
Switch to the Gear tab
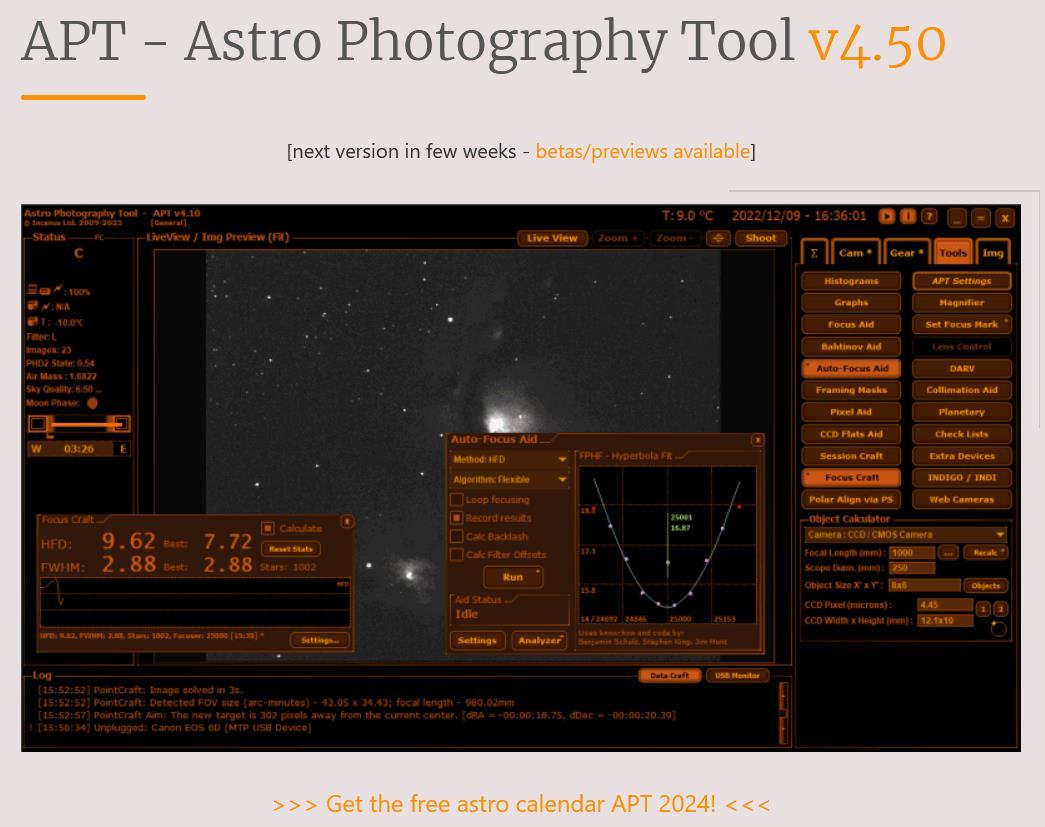pos(906,253)
